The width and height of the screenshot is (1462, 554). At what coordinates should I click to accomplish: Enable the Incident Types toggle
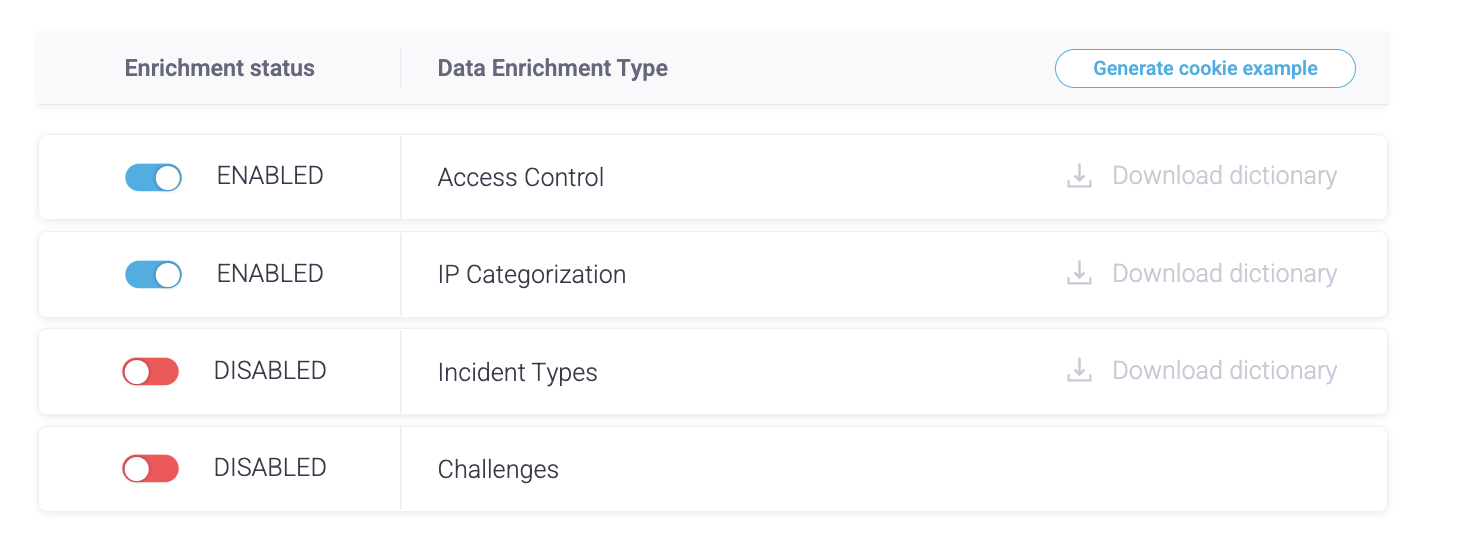click(x=151, y=372)
